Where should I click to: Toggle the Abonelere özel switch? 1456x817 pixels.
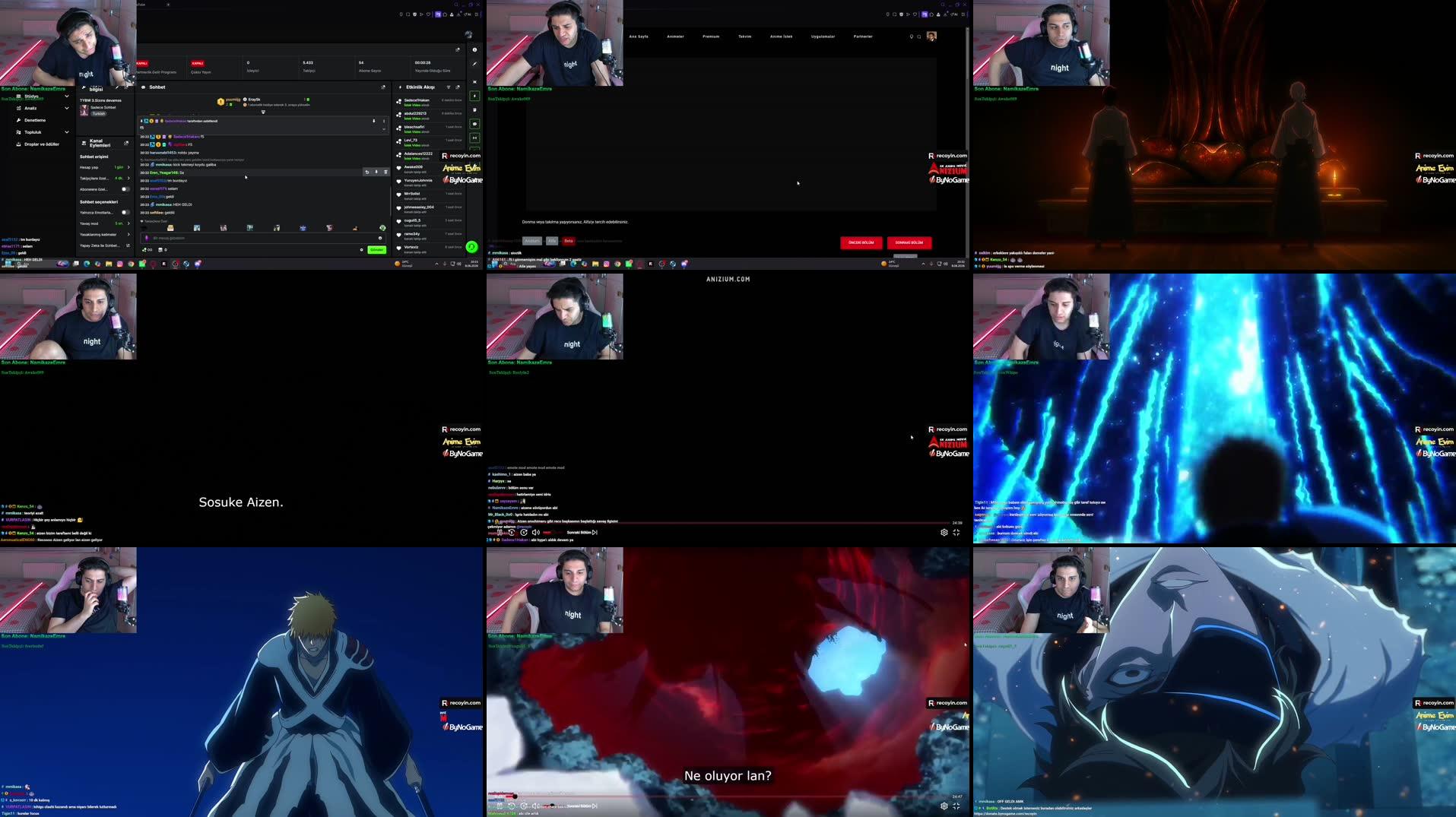coord(125,189)
